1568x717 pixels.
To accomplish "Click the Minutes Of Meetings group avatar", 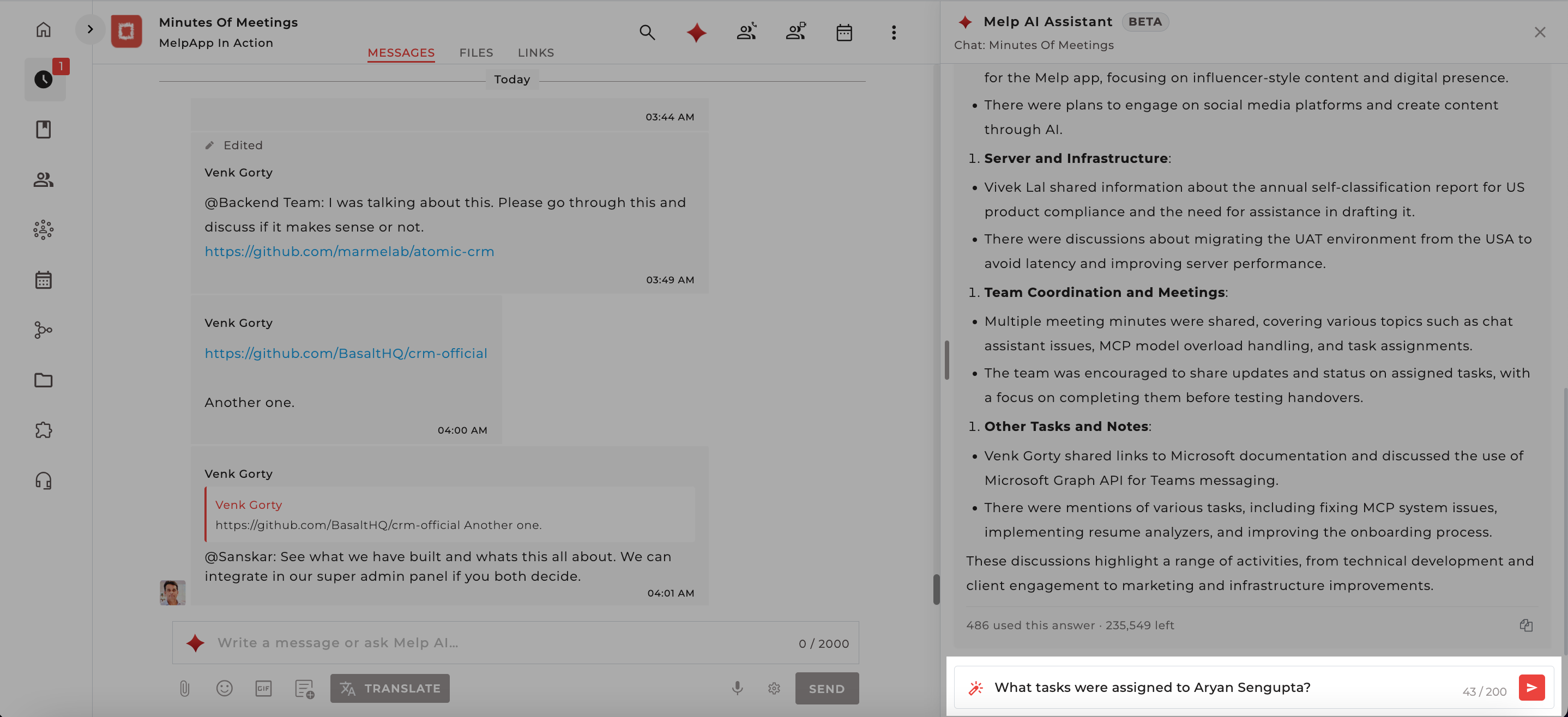I will (126, 31).
